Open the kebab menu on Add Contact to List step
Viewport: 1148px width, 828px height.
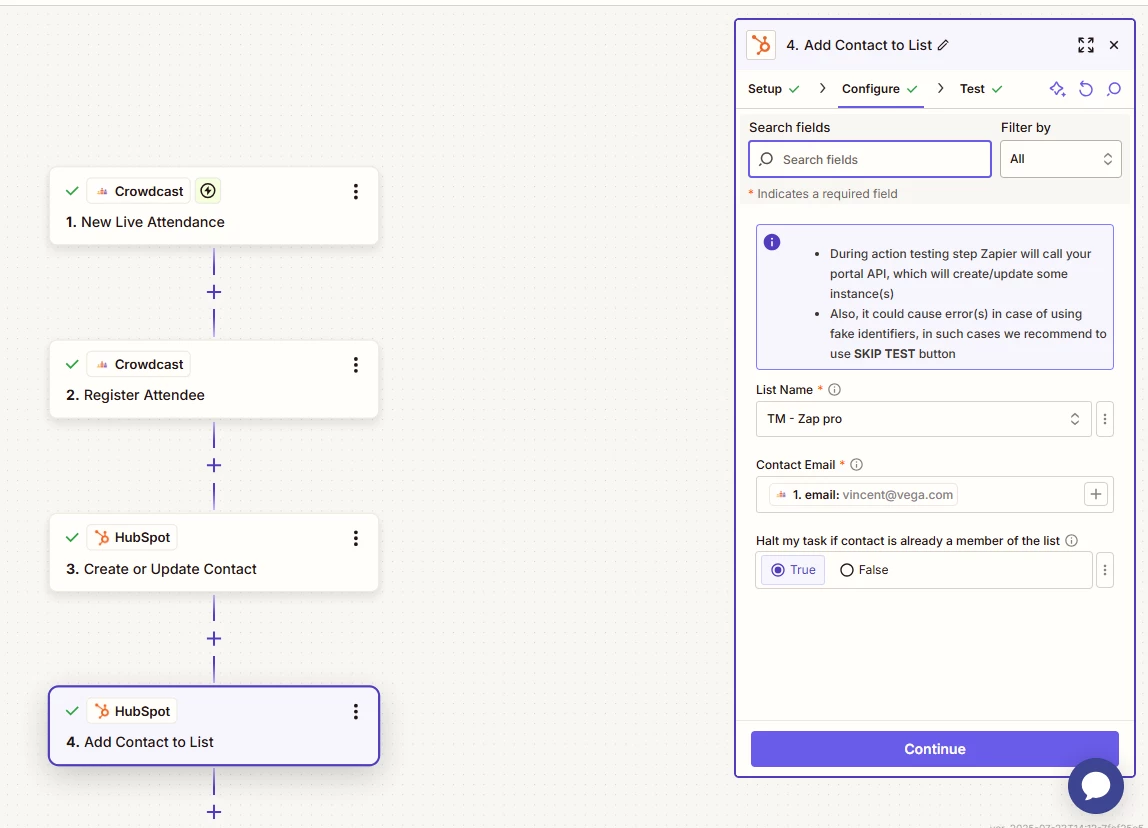tap(356, 712)
